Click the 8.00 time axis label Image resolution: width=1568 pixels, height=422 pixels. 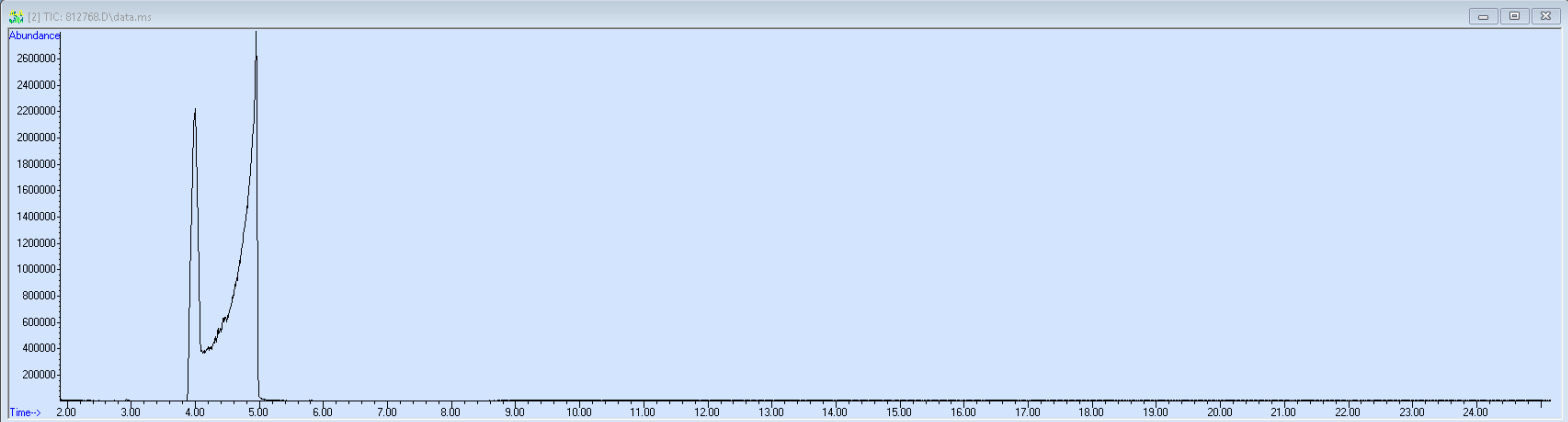(x=450, y=412)
